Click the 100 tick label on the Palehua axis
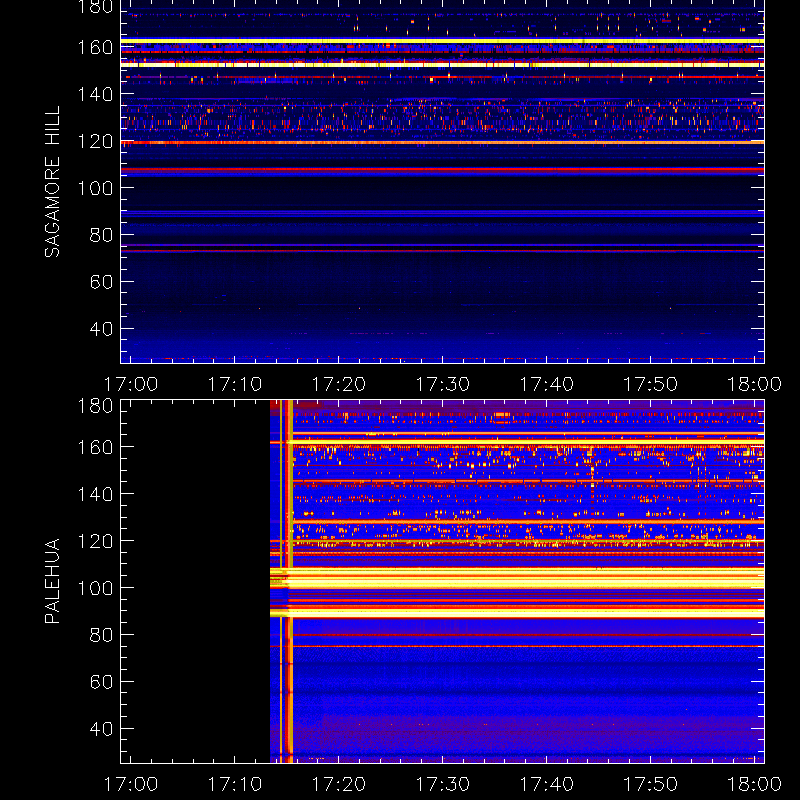The height and width of the screenshot is (800, 800). coord(95,588)
